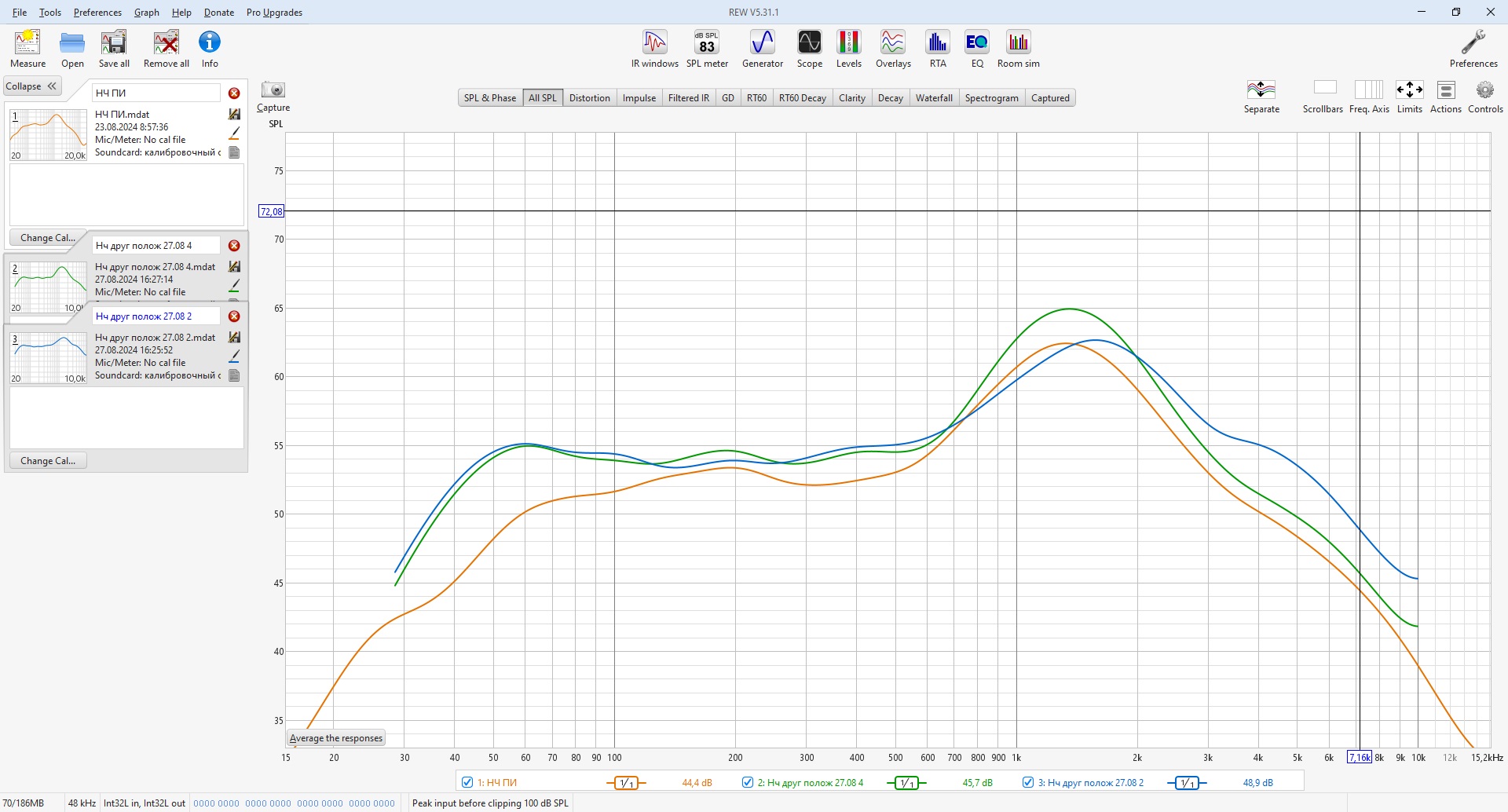Select thumbnail of measurement 1

[48, 135]
